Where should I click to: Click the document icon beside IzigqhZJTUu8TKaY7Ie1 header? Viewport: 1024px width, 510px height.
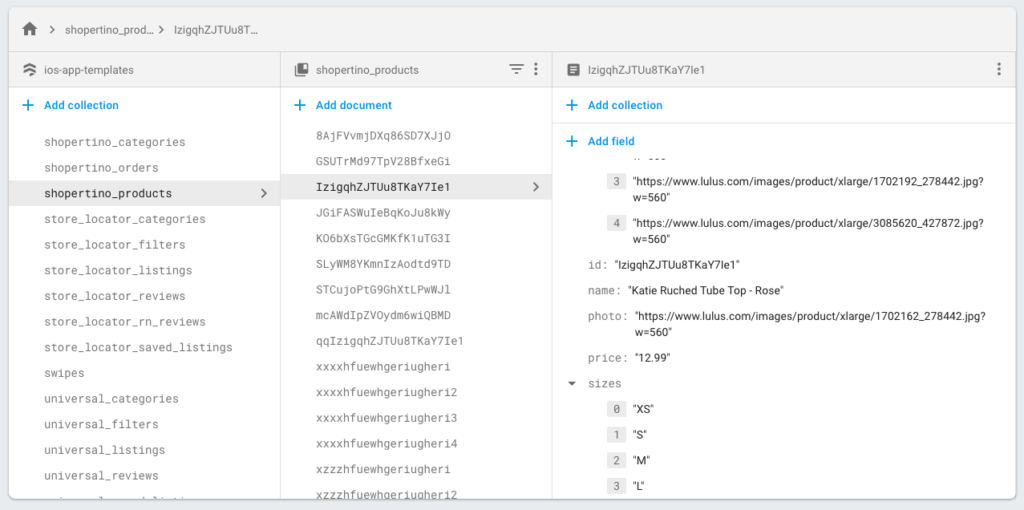tap(573, 70)
